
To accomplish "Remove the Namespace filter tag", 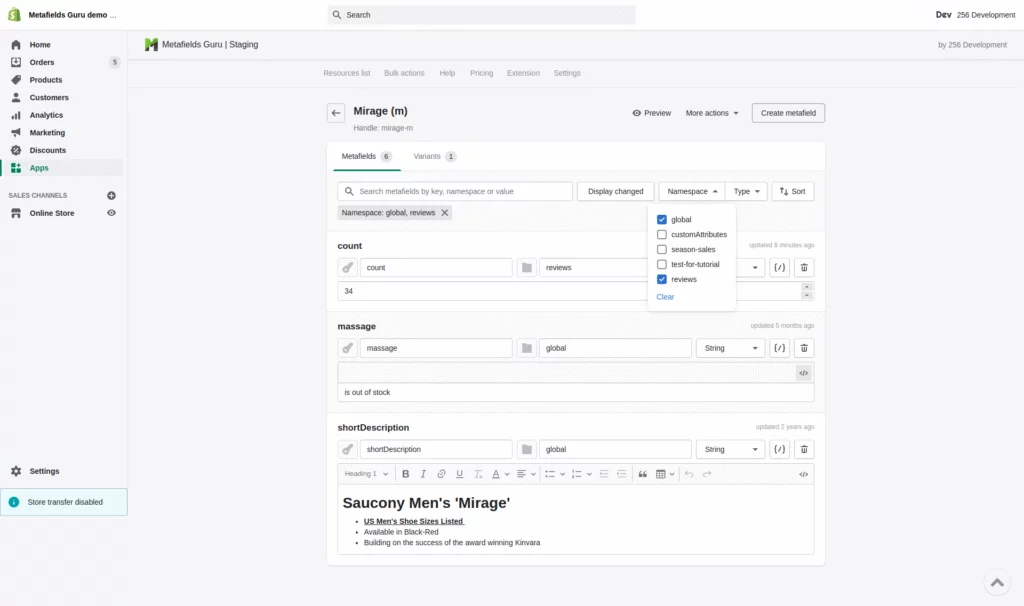I will tap(445, 213).
